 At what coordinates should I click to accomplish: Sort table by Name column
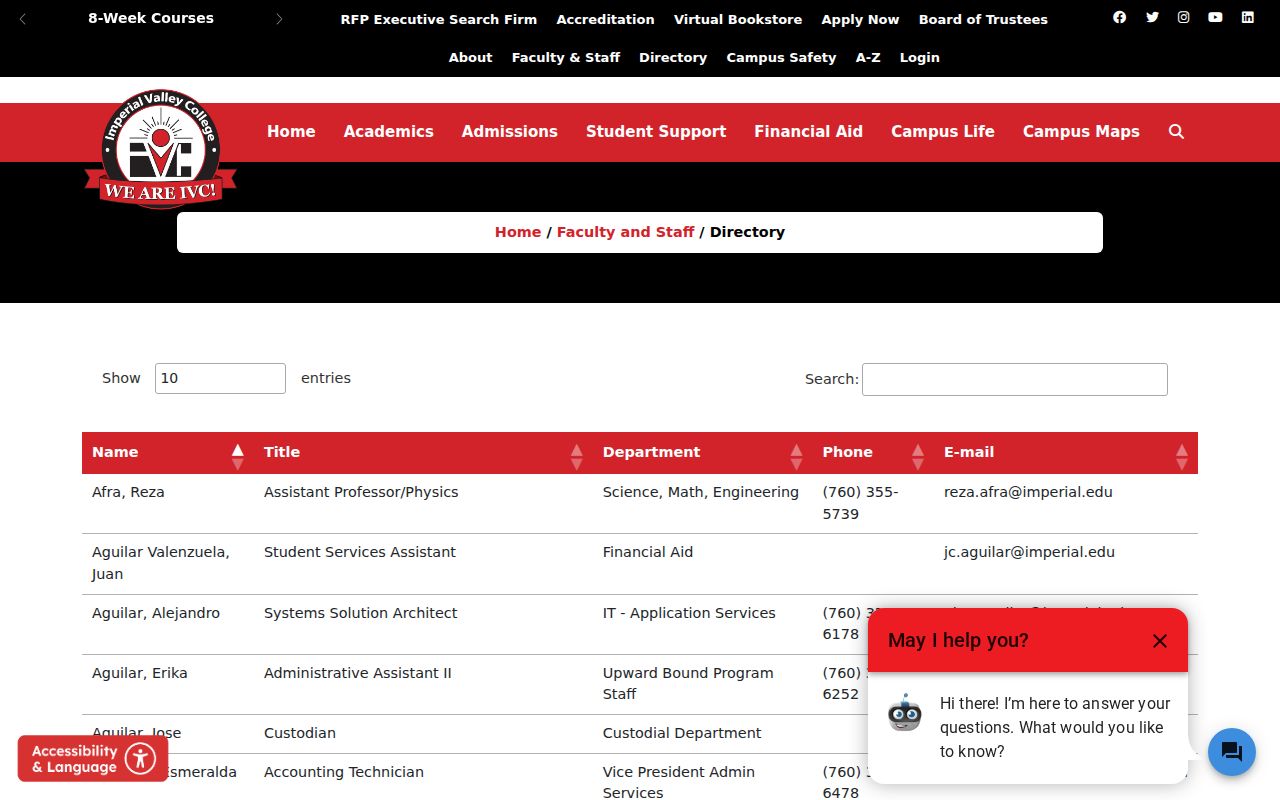tap(168, 453)
